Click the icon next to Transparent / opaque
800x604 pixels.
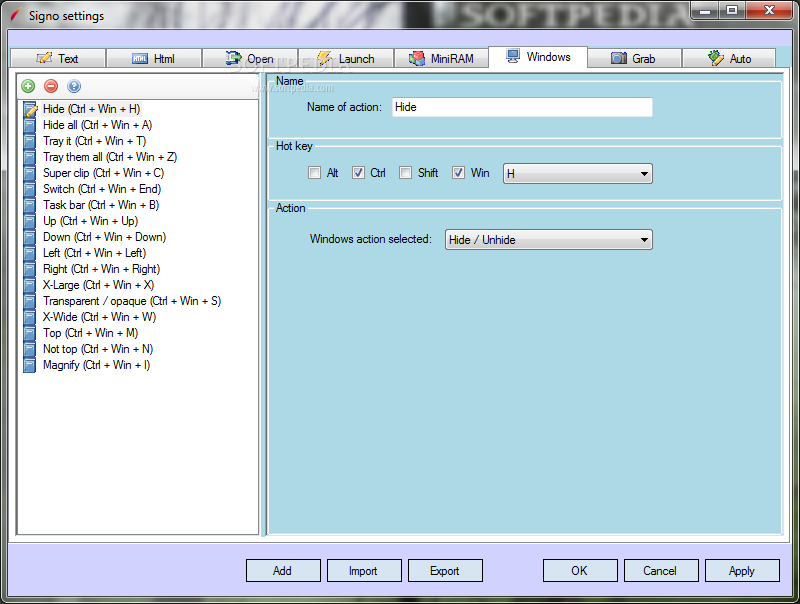tap(30, 301)
